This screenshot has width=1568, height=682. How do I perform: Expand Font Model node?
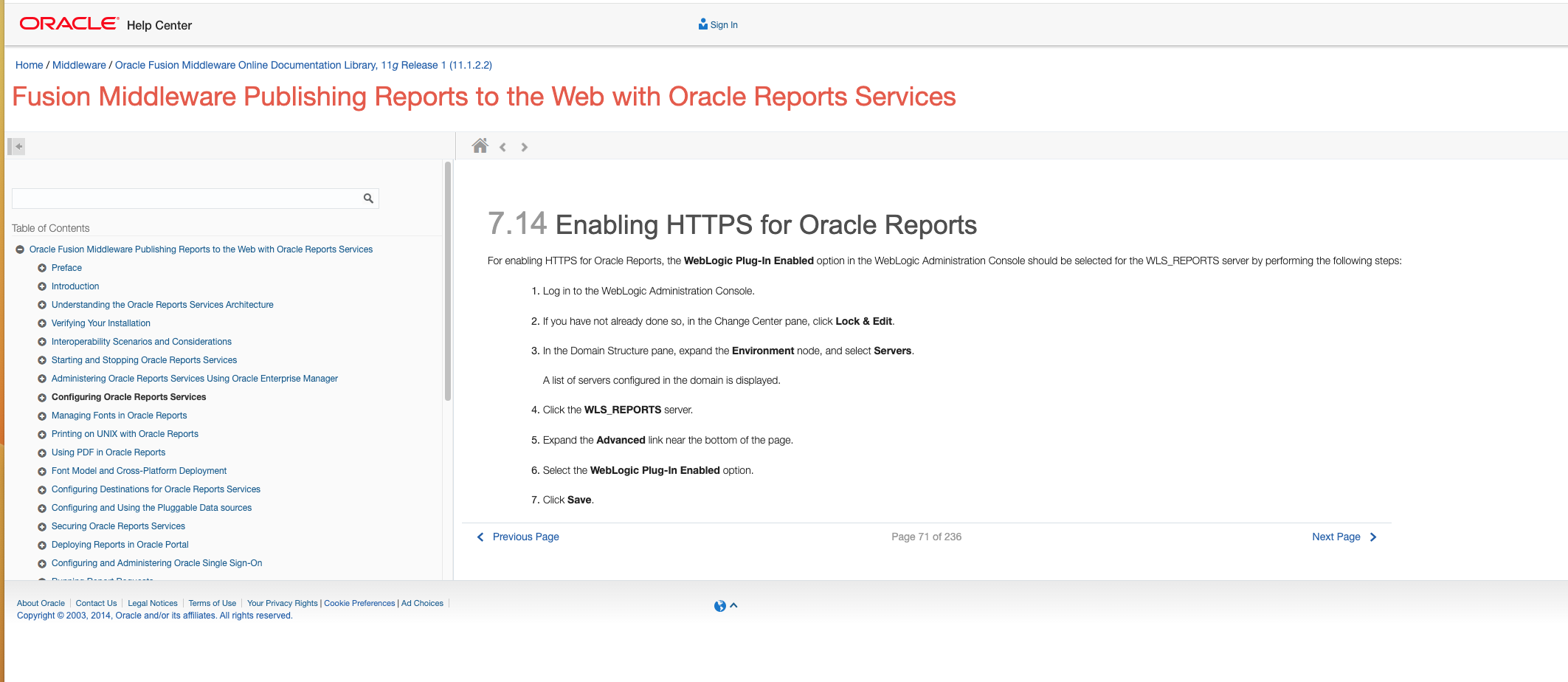point(42,471)
